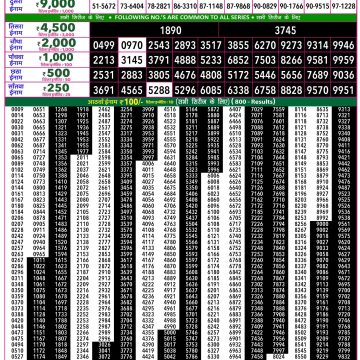Click winning number 3805
This screenshot has width=360, height=360.
tap(159, 75)
